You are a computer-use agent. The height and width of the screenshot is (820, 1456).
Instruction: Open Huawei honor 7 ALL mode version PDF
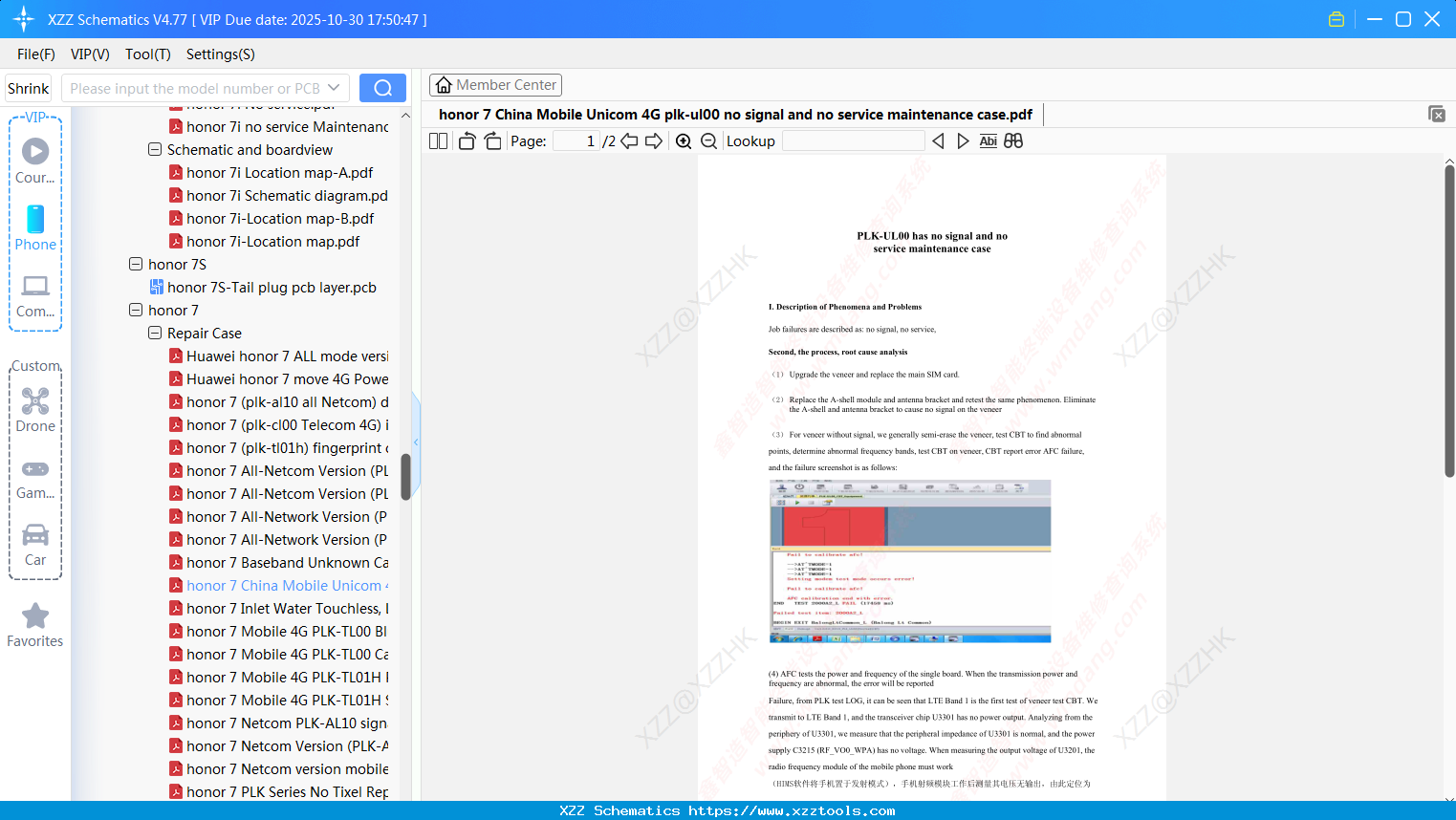[x=279, y=356]
